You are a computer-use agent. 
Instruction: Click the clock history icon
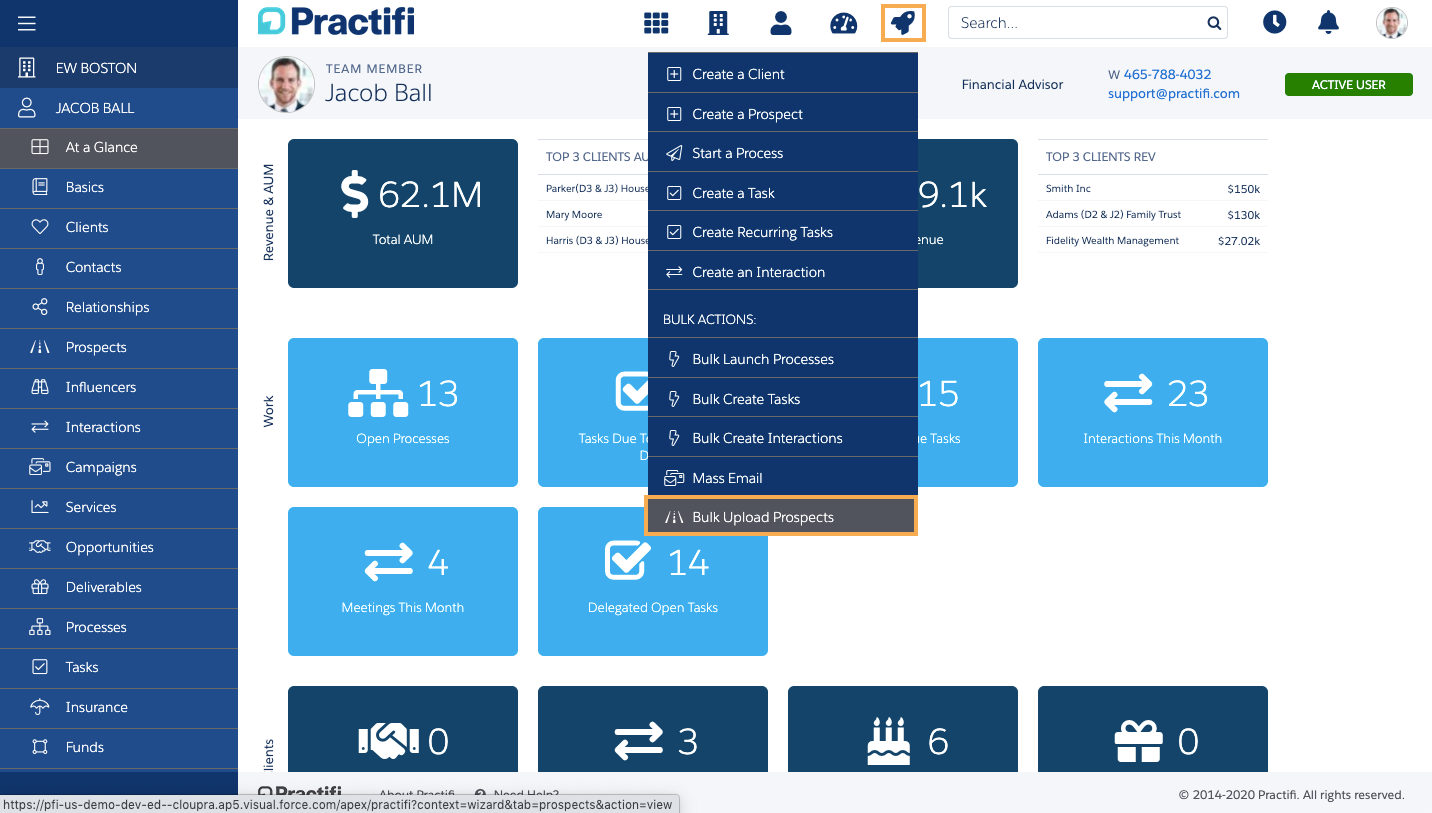point(1274,22)
